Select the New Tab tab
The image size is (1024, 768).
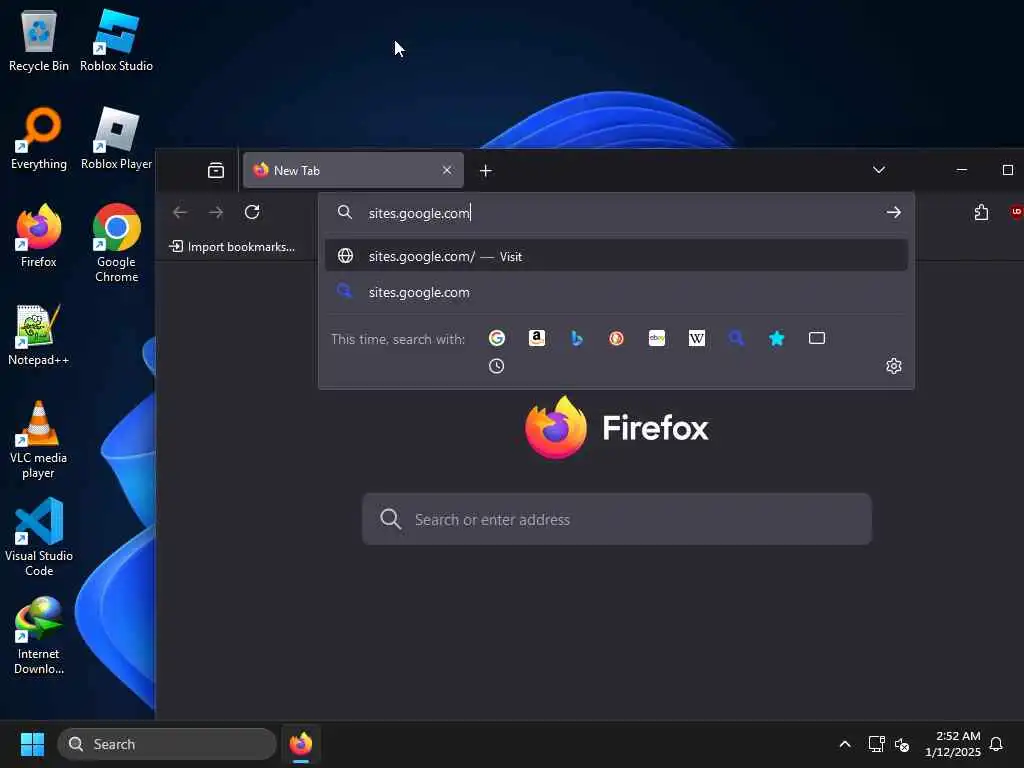(x=353, y=170)
